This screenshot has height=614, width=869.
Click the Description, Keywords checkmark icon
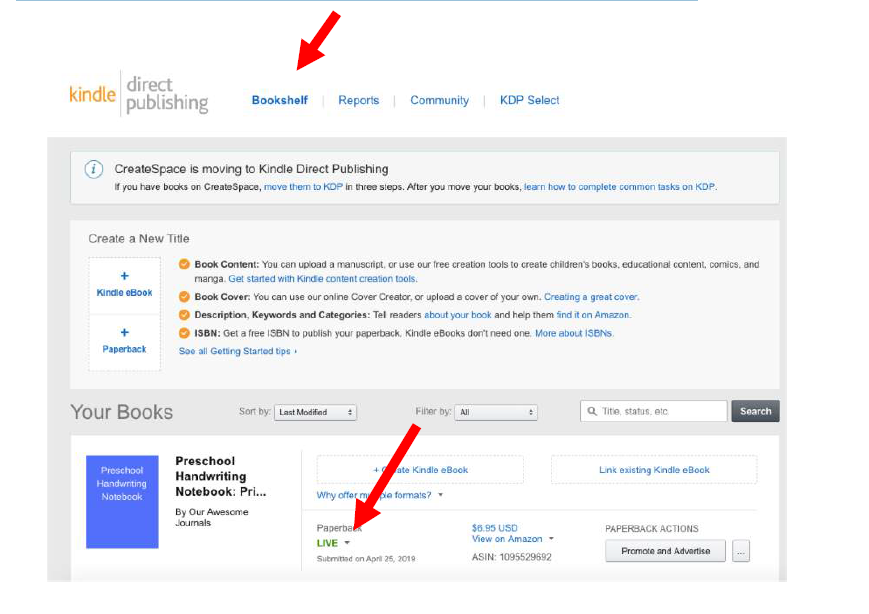[184, 315]
